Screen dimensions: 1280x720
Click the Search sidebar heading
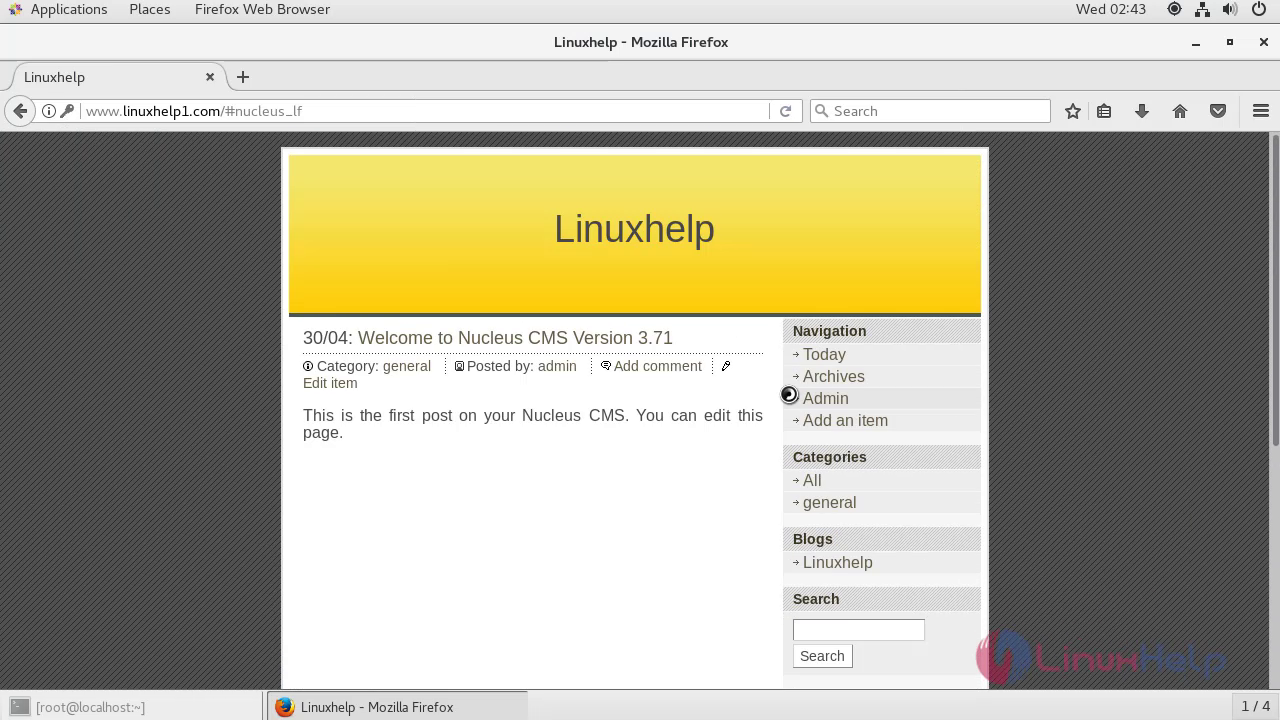[816, 599]
